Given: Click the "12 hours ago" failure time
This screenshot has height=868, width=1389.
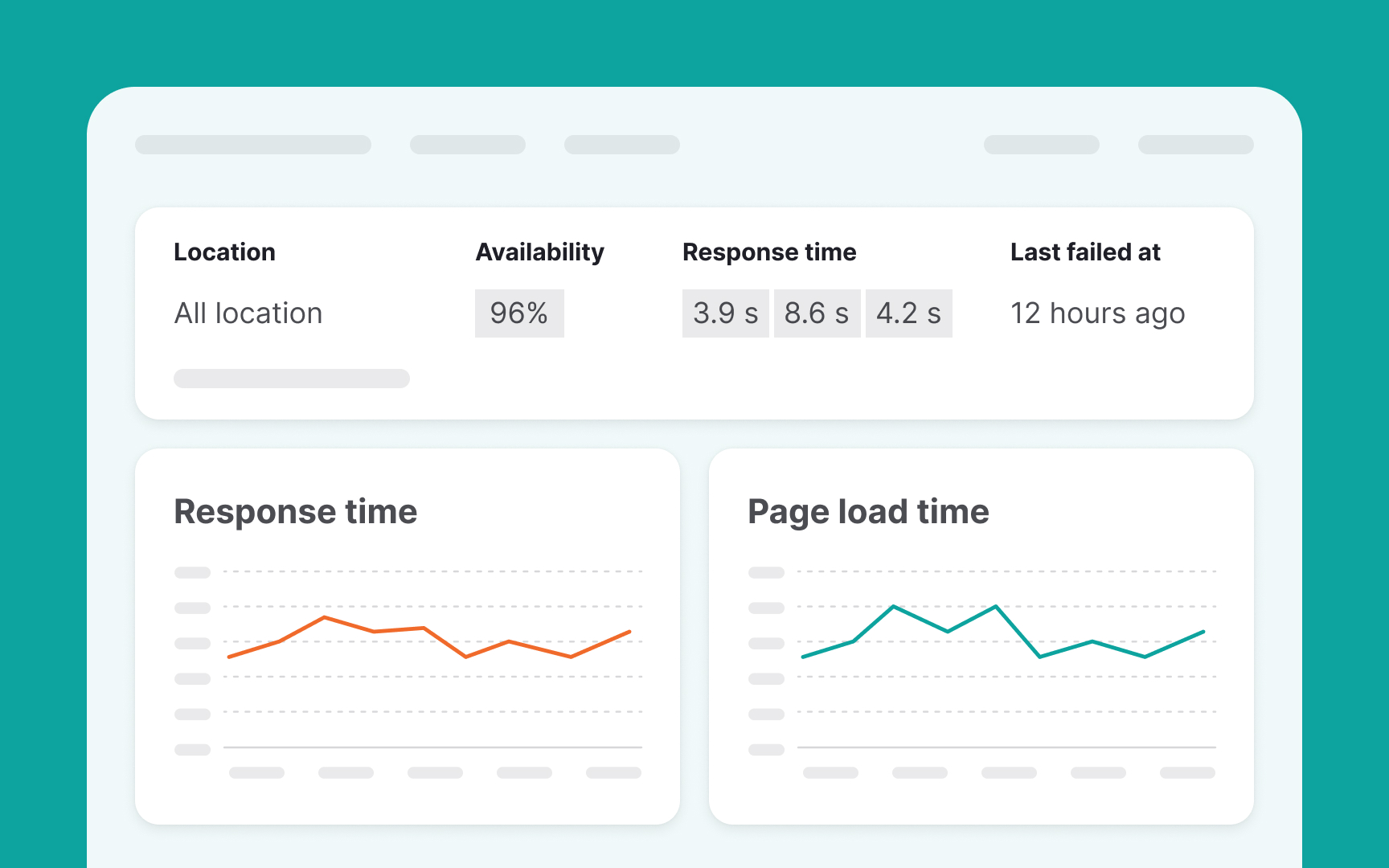Looking at the screenshot, I should (x=1097, y=313).
